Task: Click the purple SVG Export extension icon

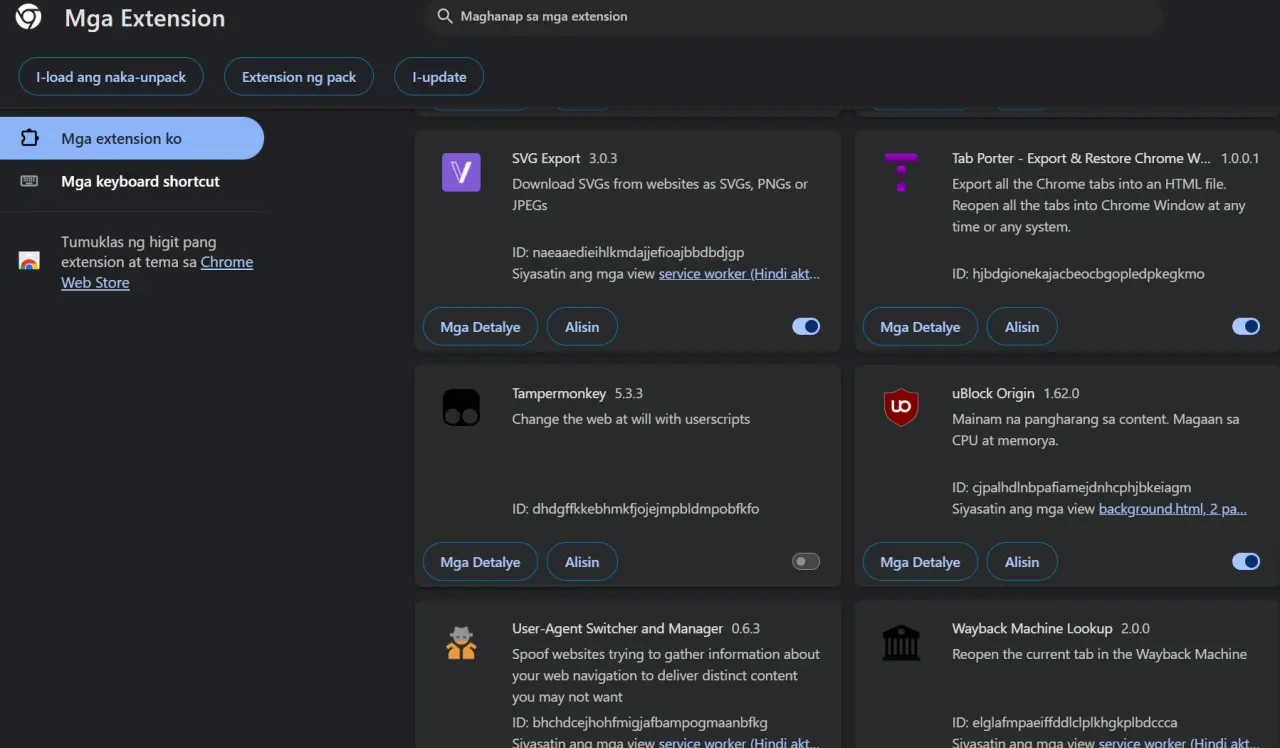Action: [x=461, y=172]
